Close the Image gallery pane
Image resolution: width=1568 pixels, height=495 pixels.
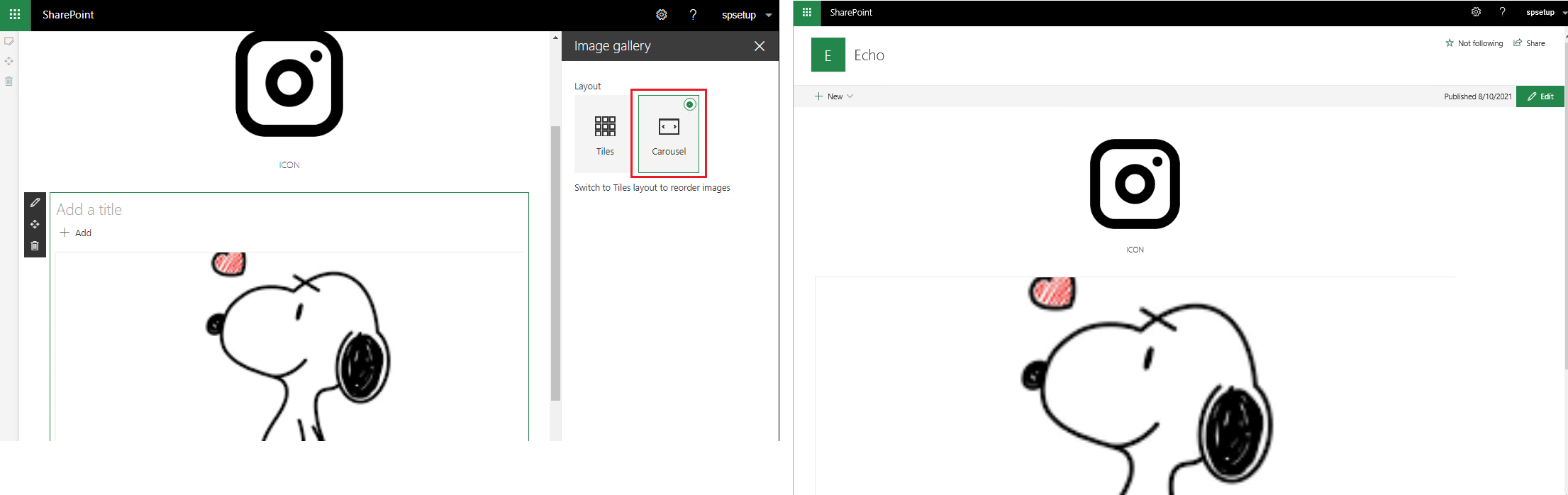[760, 46]
